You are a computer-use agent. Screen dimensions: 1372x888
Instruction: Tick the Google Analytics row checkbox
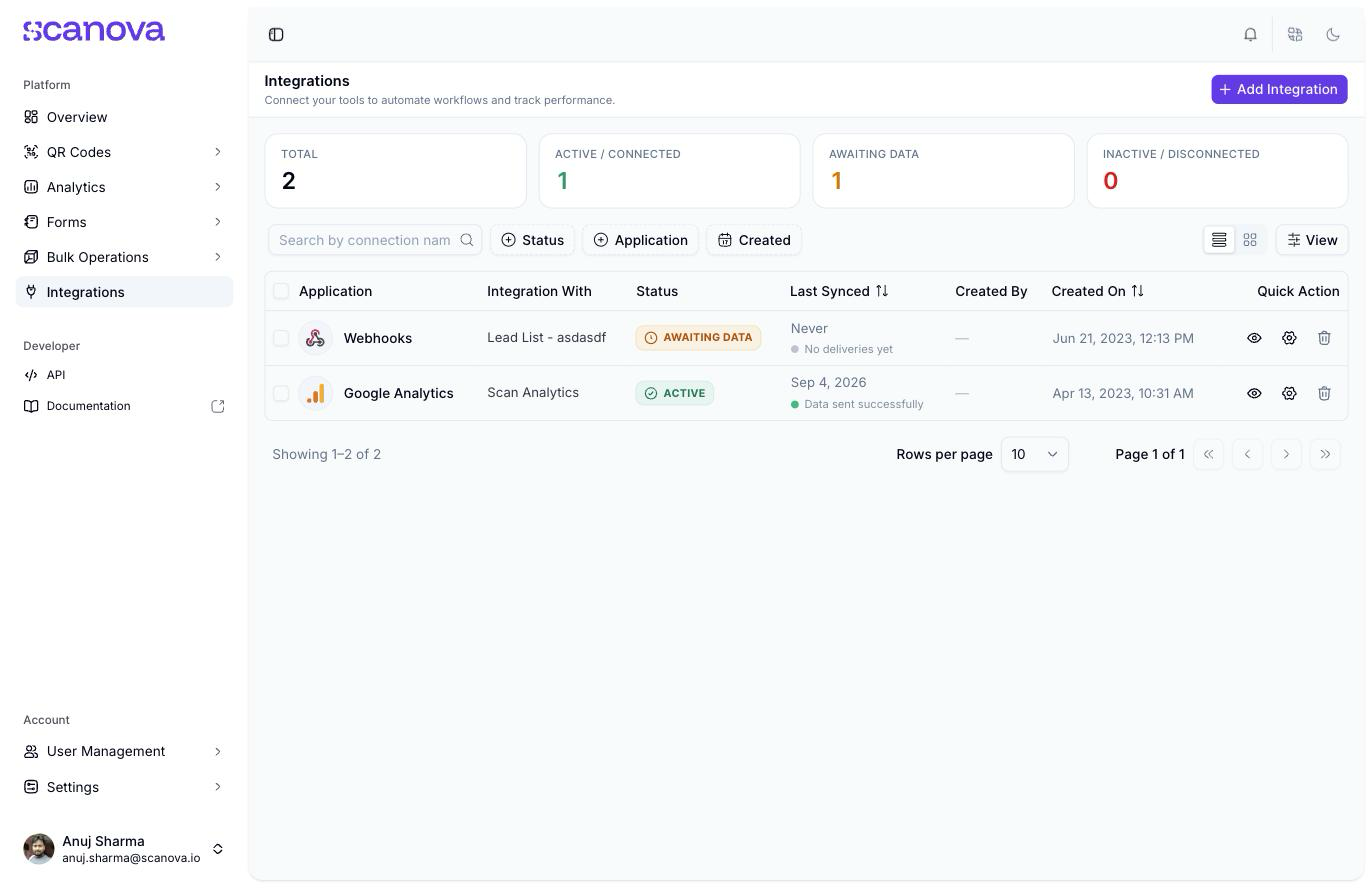pyautogui.click(x=281, y=393)
